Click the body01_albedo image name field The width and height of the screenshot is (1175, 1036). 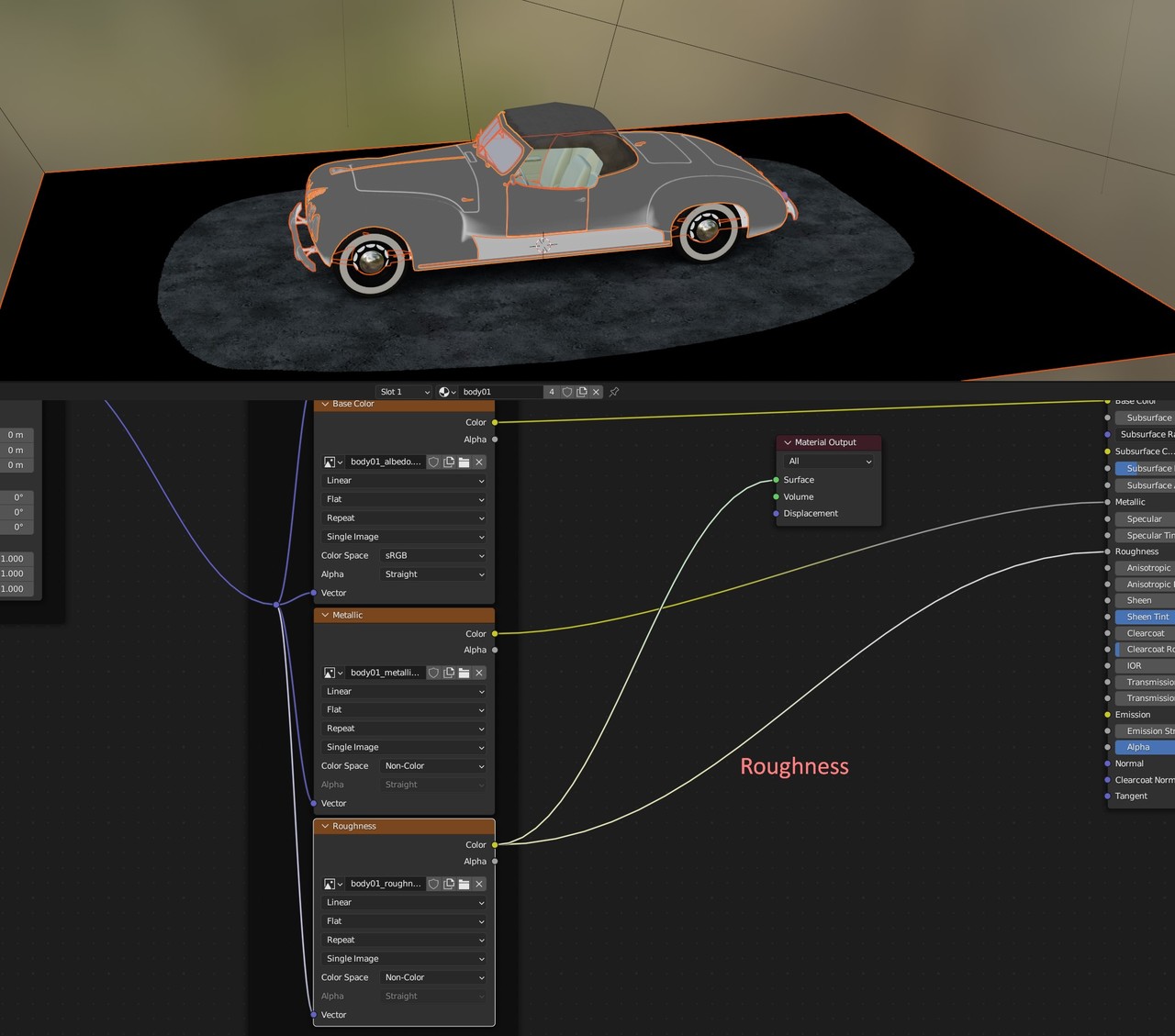pyautogui.click(x=386, y=462)
